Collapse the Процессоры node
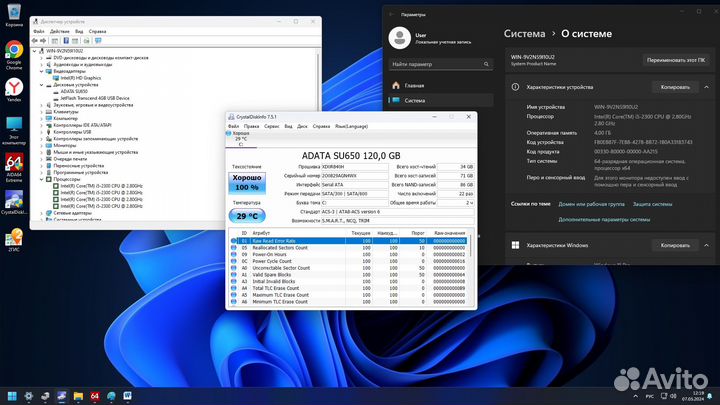The height and width of the screenshot is (405, 720). pos(41,179)
